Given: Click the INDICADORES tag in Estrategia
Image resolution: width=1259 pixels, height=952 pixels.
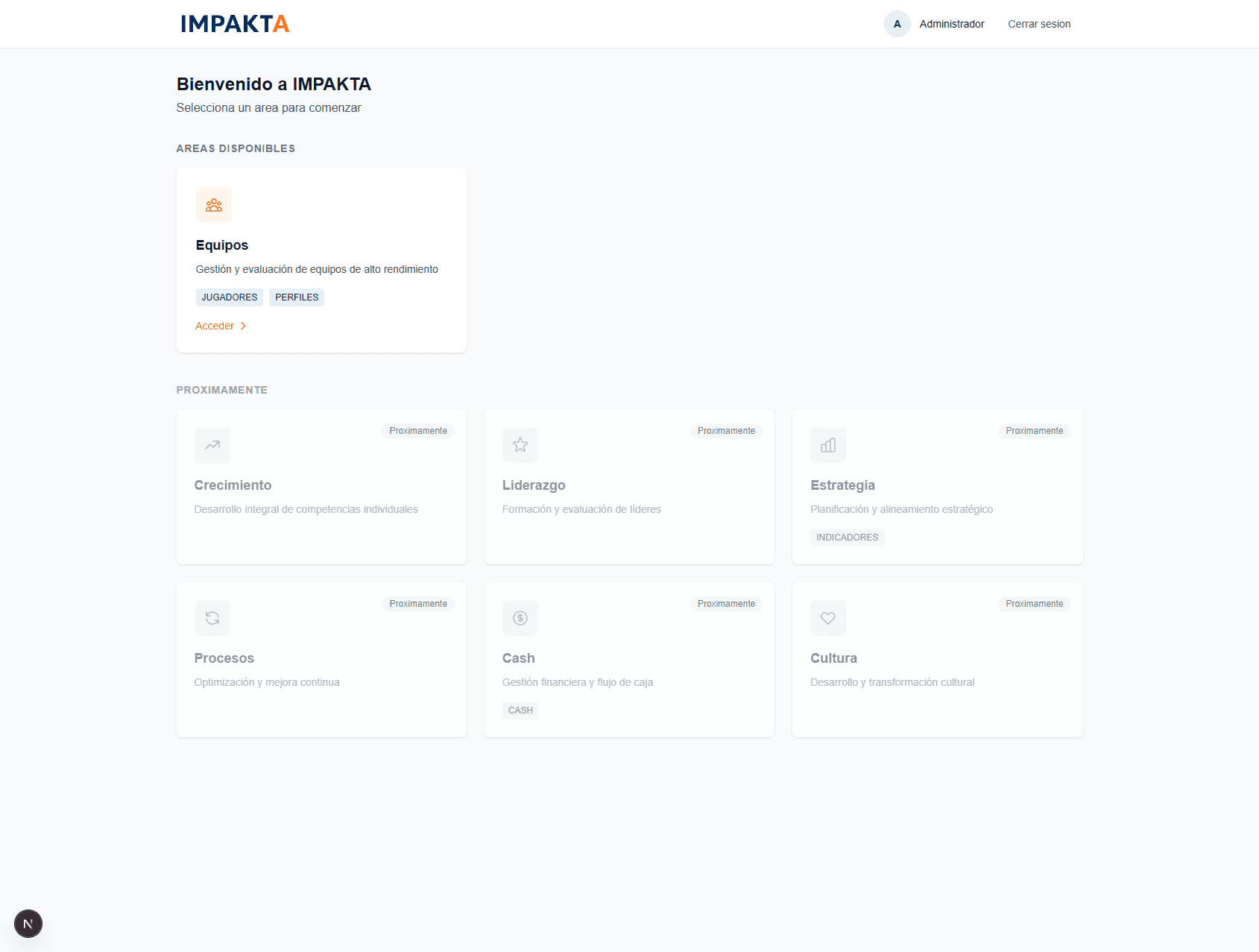Looking at the screenshot, I should (x=847, y=538).
